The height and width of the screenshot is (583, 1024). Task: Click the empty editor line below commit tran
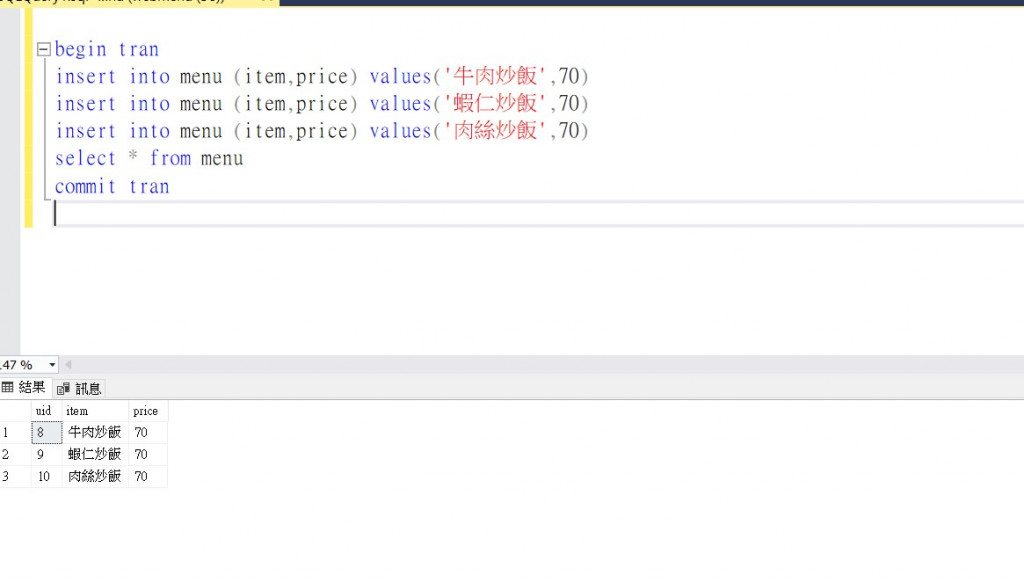click(539, 213)
